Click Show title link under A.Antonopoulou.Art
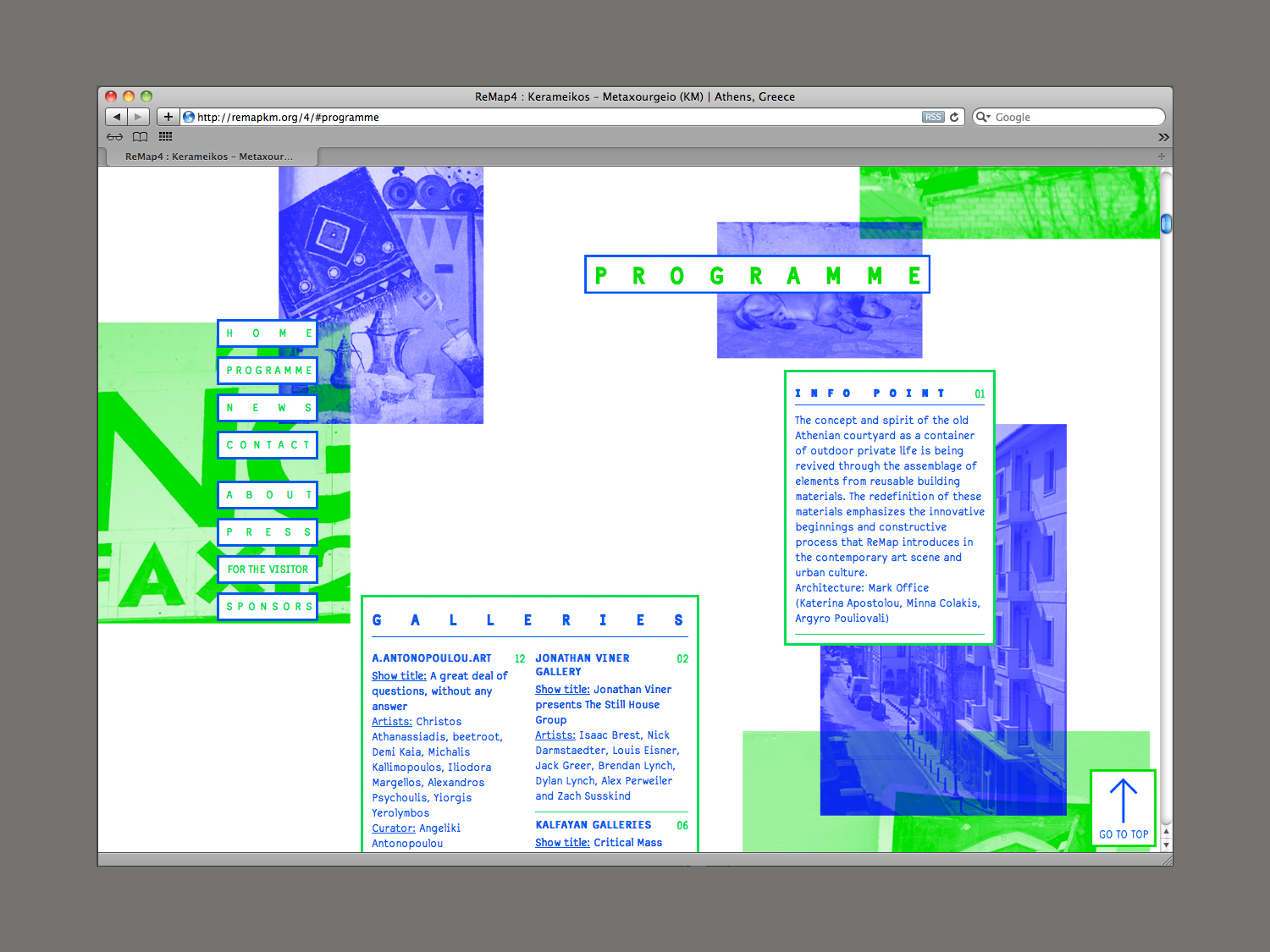The image size is (1270, 952). [x=399, y=676]
